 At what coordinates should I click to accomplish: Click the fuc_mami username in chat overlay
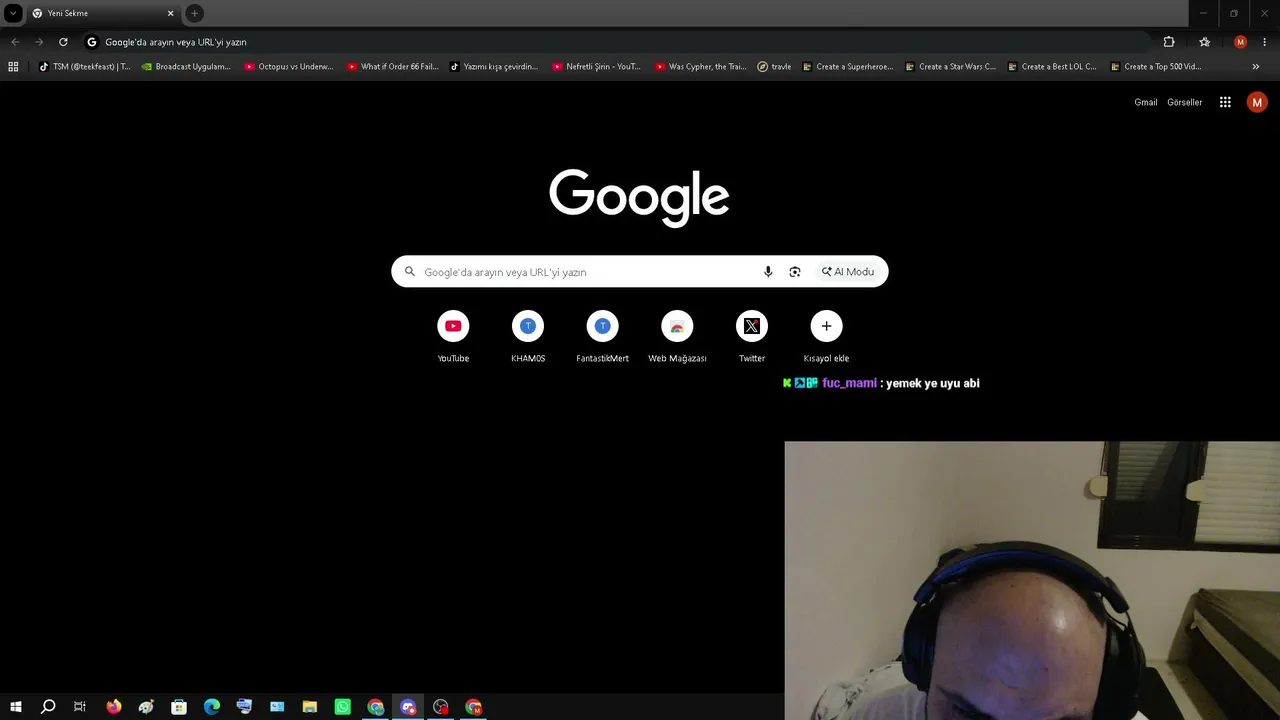point(849,383)
